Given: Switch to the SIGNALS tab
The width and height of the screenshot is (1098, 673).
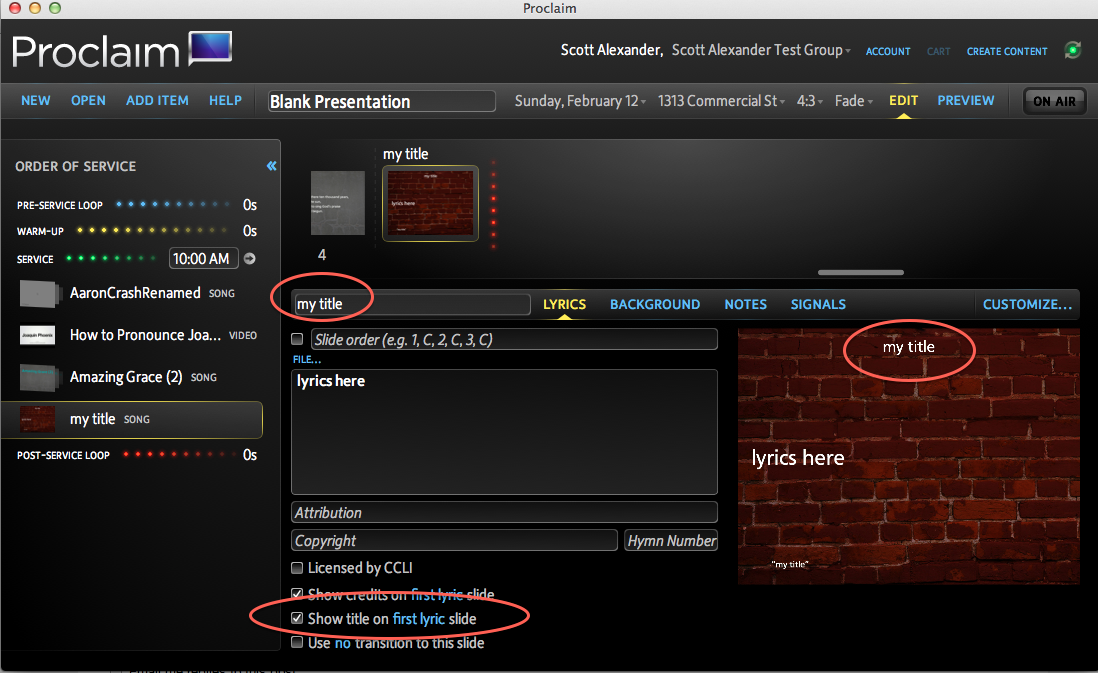Looking at the screenshot, I should [x=818, y=305].
